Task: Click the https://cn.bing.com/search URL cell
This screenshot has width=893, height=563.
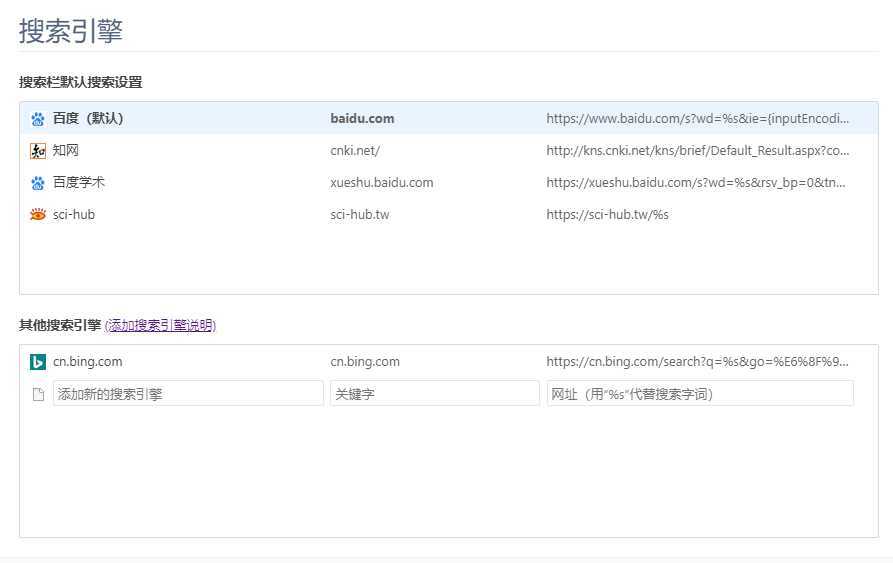Action: click(x=698, y=361)
